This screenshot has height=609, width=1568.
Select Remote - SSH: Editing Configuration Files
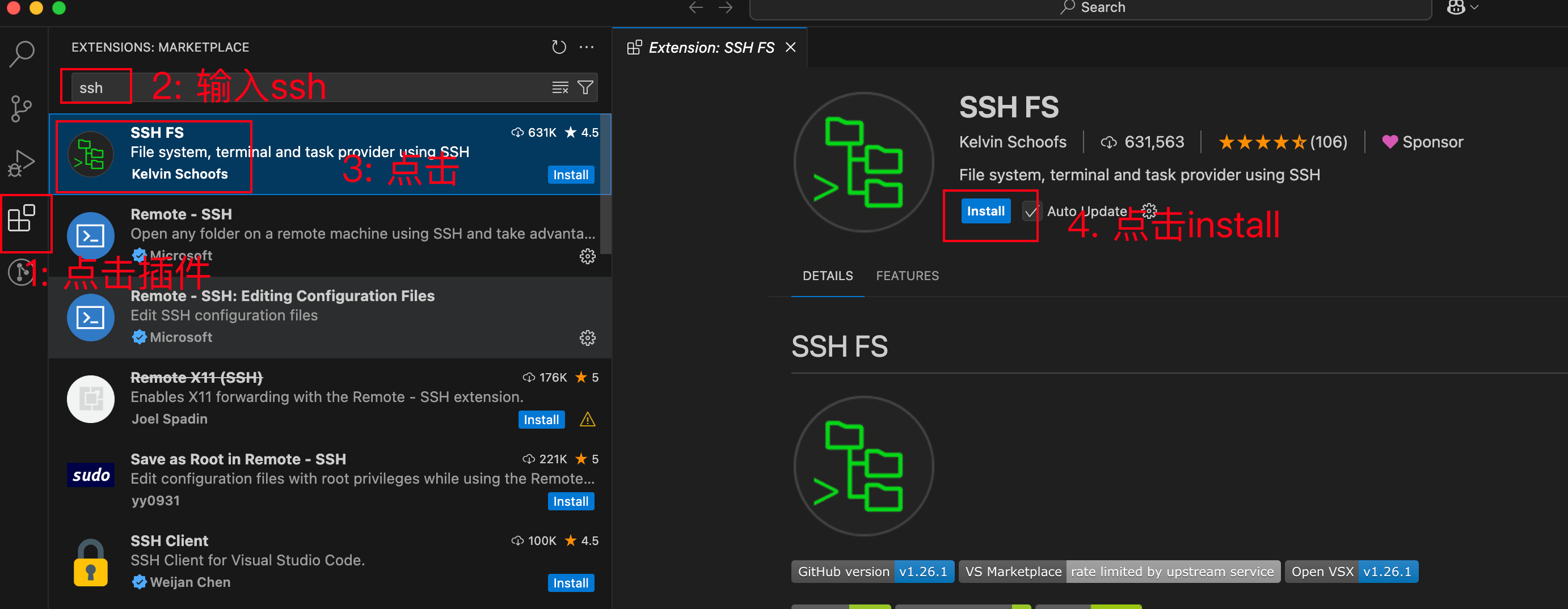tap(330, 317)
